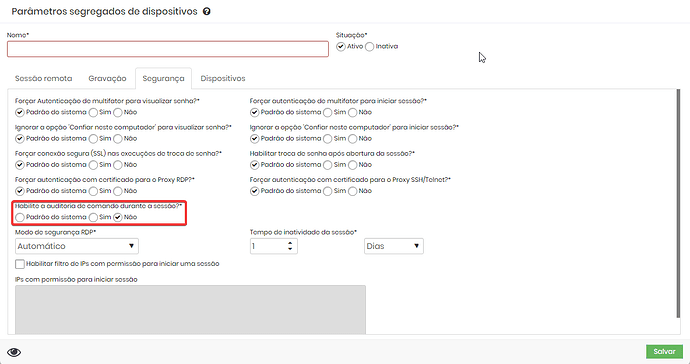Choose Não for multifator para iniciar sessão
The width and height of the screenshot is (690, 364).
(352, 113)
